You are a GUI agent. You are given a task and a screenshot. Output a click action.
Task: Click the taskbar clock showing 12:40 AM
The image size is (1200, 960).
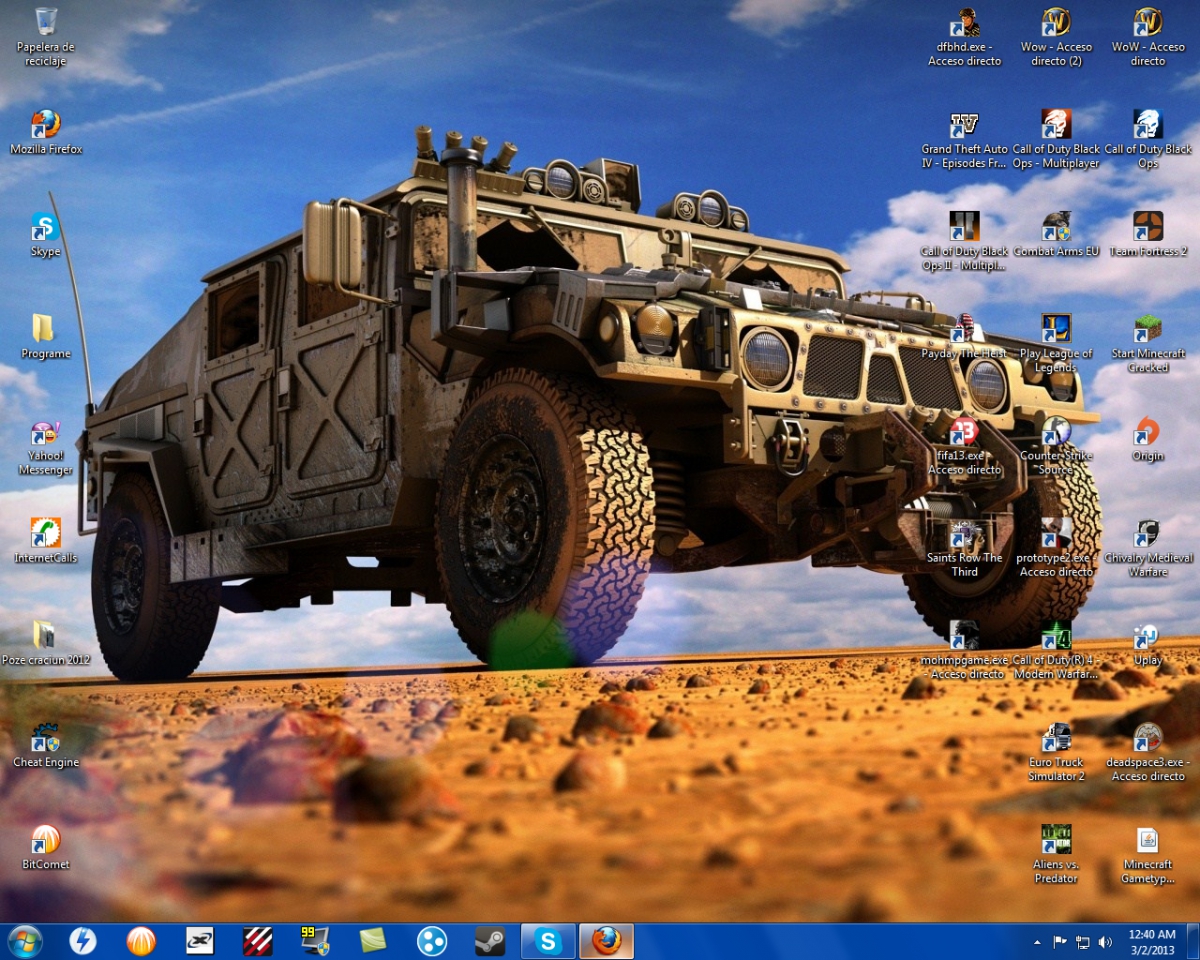1151,941
